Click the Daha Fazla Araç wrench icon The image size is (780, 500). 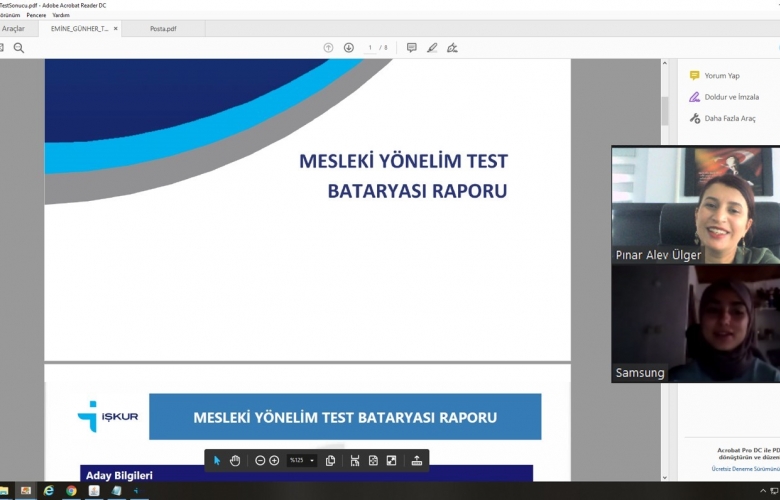(x=694, y=118)
